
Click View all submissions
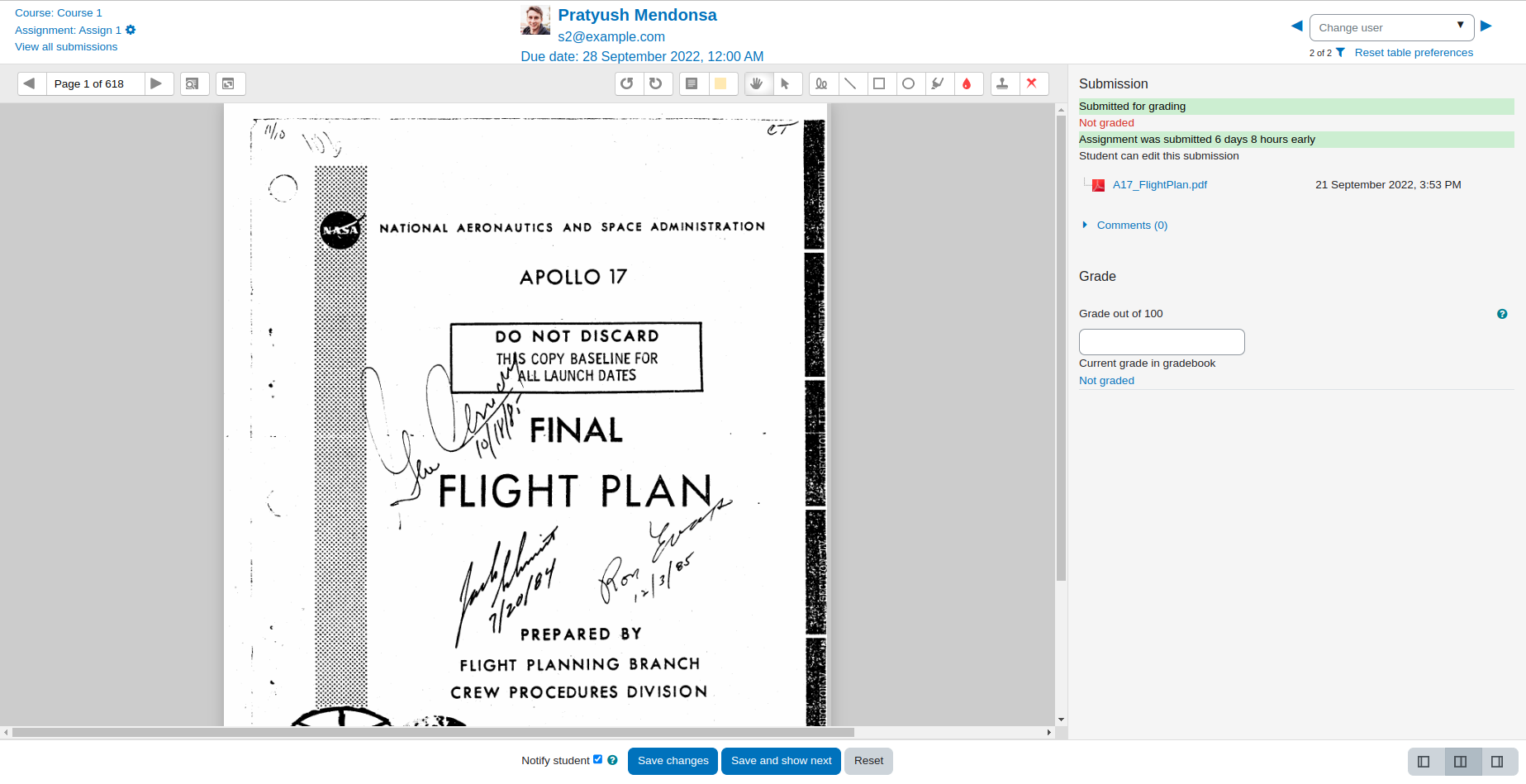pos(66,47)
